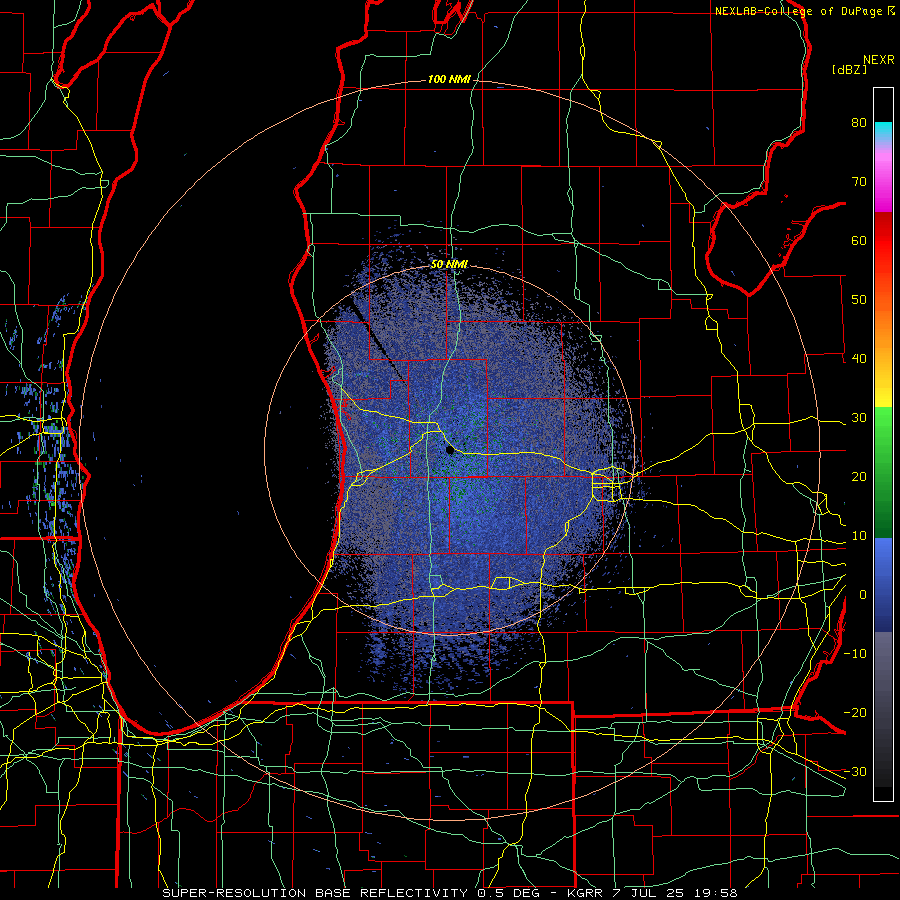Click the 10 value on the dBZ scale
The image size is (900, 900).
click(x=859, y=536)
